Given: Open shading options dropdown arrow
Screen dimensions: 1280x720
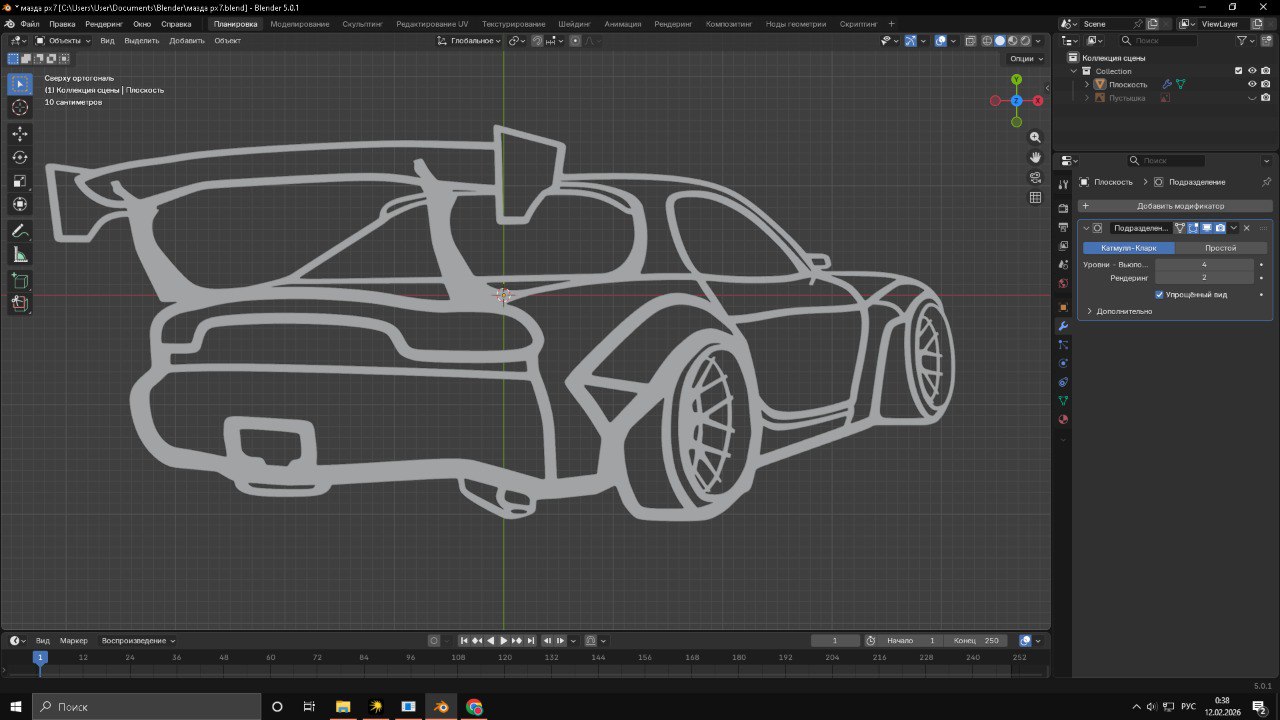Looking at the screenshot, I should click(1038, 41).
